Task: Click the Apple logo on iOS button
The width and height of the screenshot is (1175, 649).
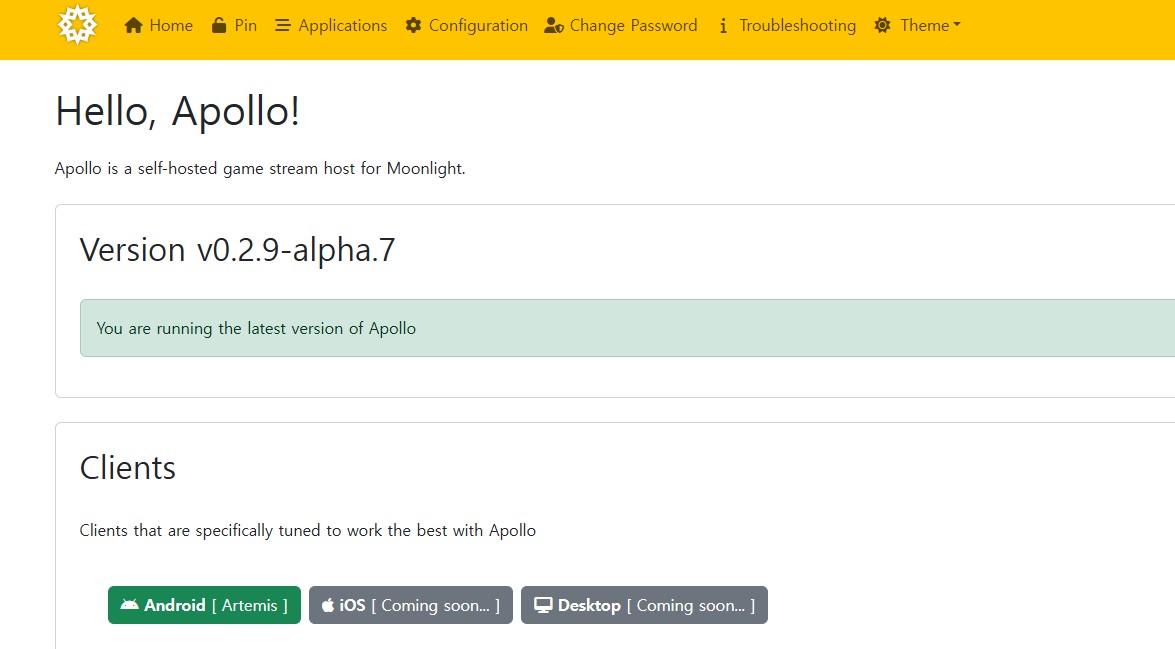Action: point(328,605)
